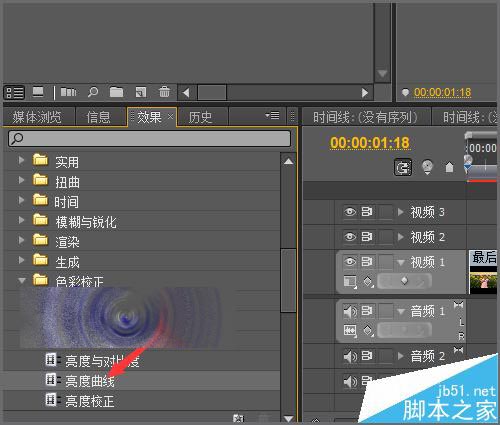500x425 pixels.
Task: Click the trash delete icon
Action: pos(164,92)
